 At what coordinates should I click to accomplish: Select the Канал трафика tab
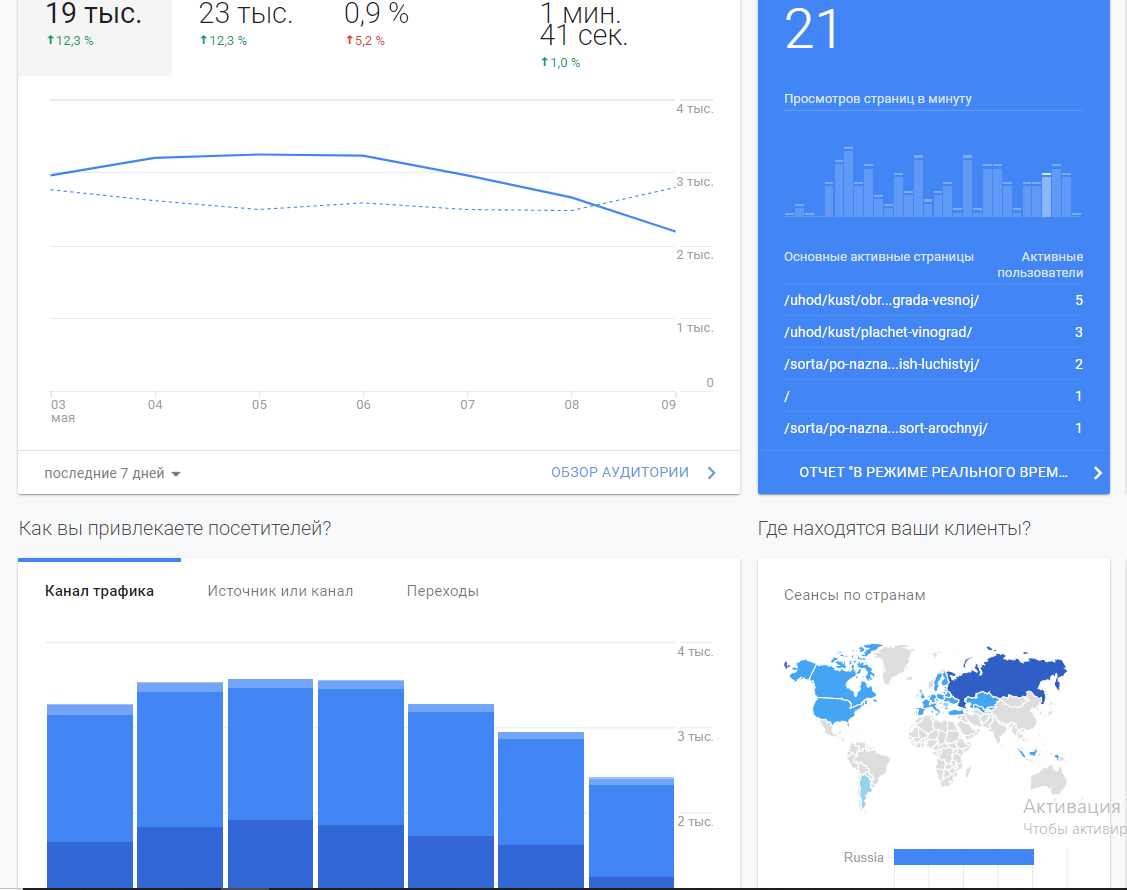[x=99, y=591]
